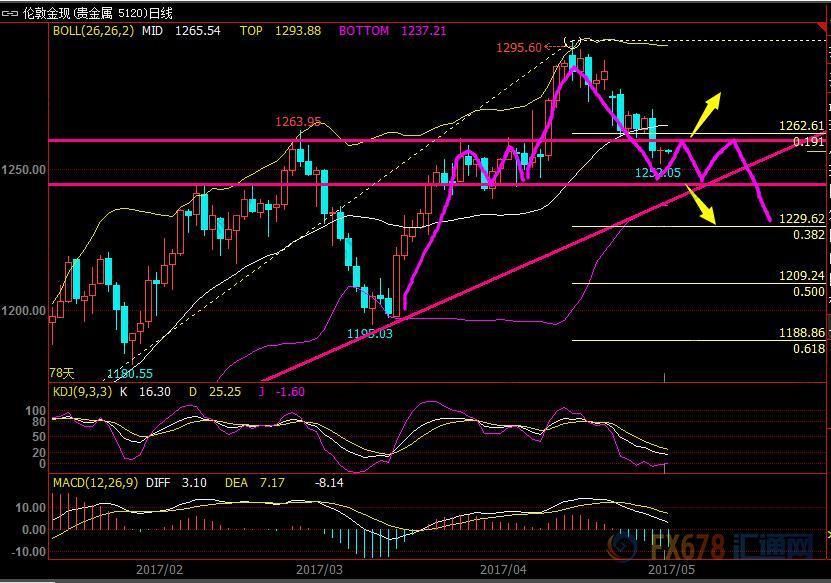Click the 2017/03 date on time axis

320,569
